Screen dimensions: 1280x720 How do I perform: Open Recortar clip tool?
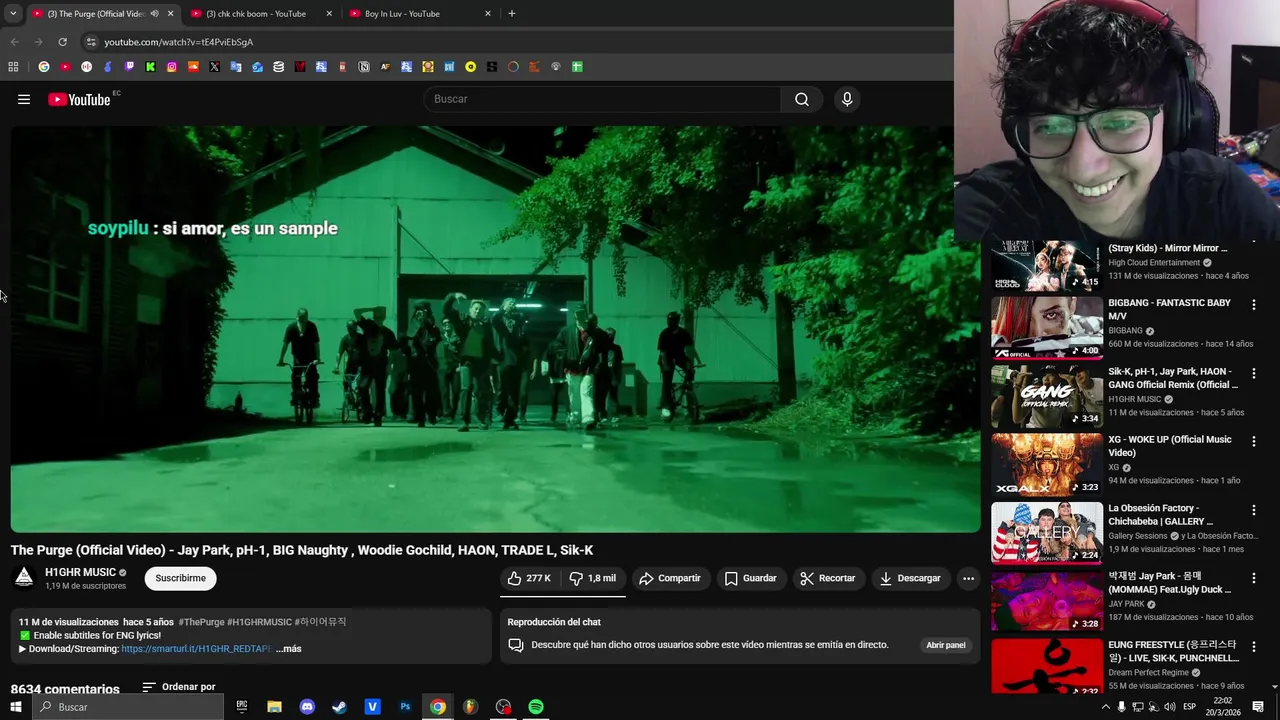[828, 578]
